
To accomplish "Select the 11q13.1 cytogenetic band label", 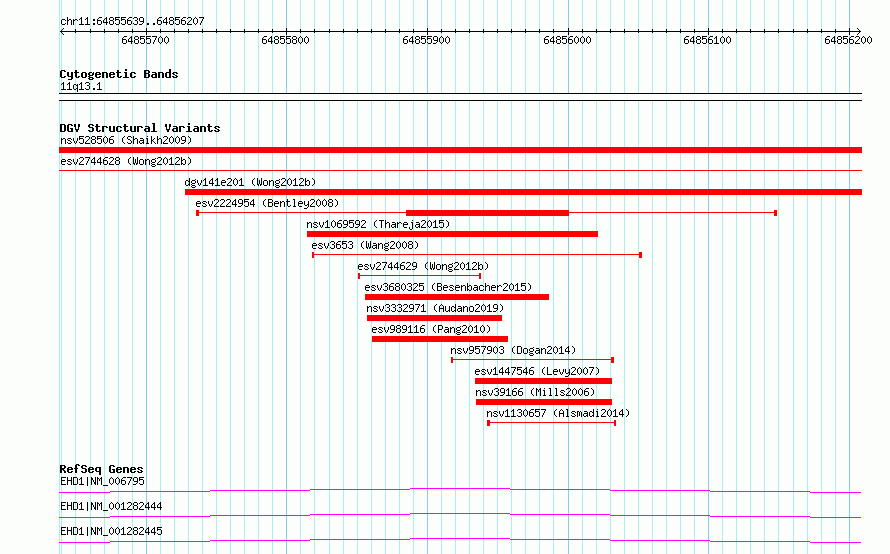I will [81, 86].
